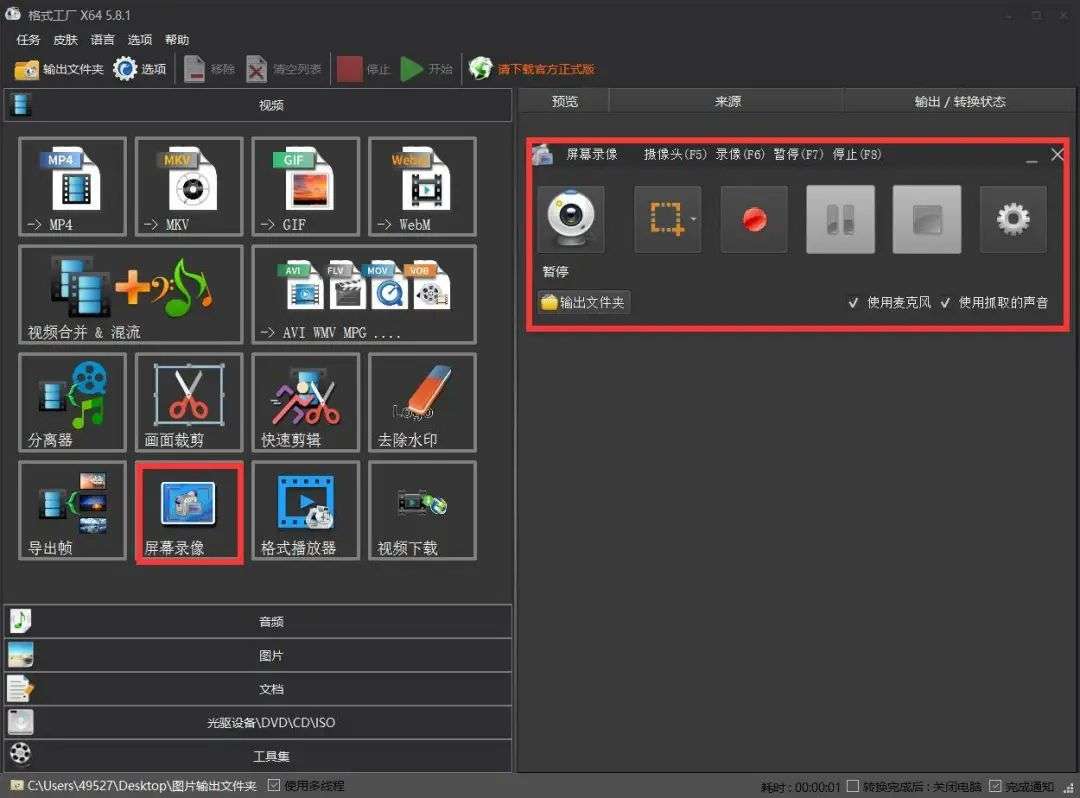Click the clear list (清空列表) toolbar button
The height and width of the screenshot is (798, 1080).
point(284,69)
